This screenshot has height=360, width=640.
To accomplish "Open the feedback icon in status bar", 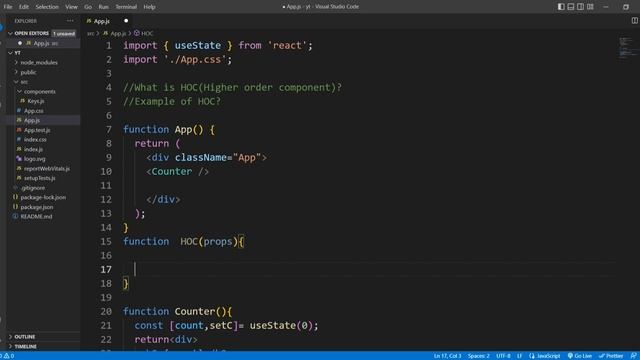I will click(x=633, y=356).
